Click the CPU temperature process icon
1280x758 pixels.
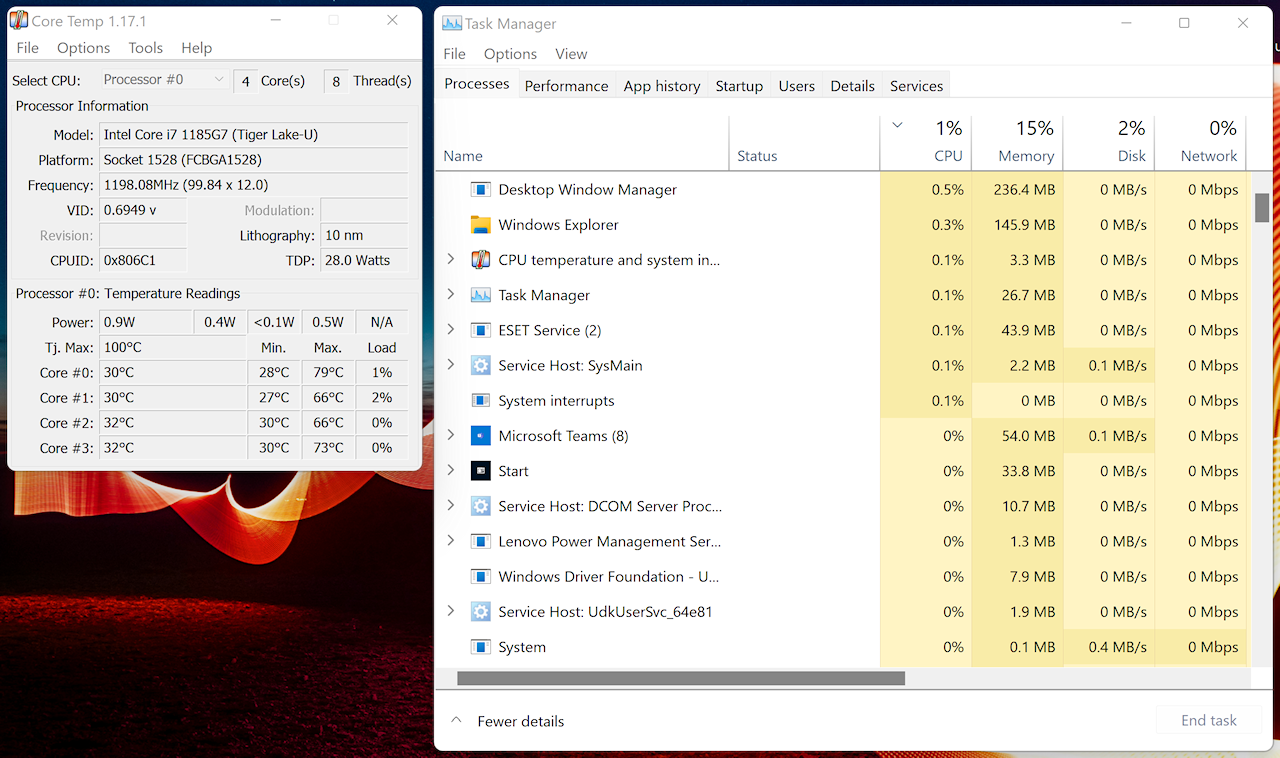coord(481,260)
